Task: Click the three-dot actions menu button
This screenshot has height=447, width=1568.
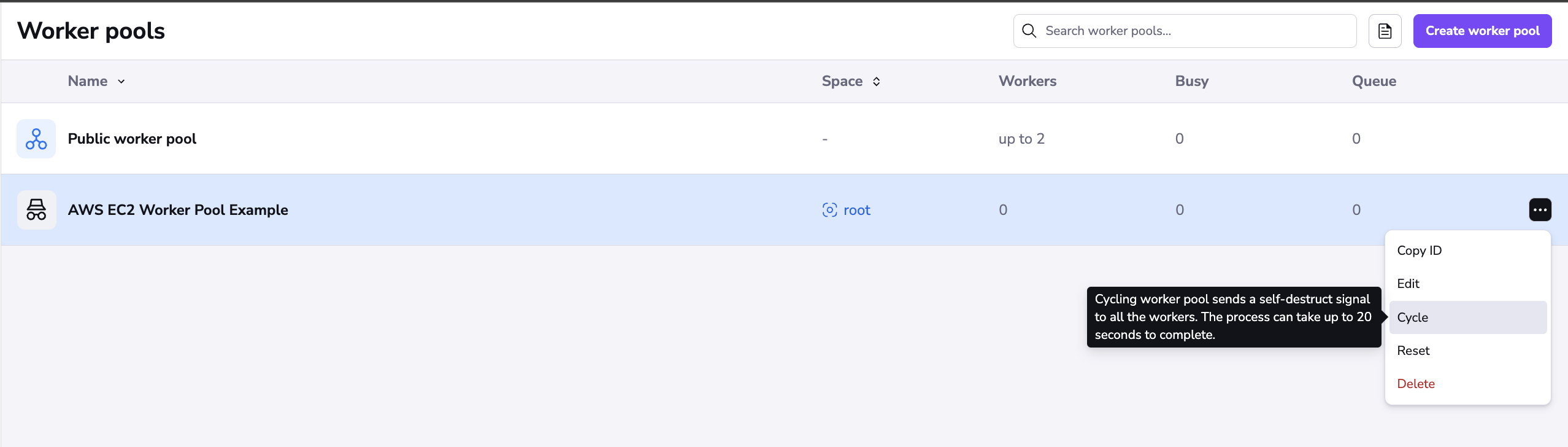Action: tap(1540, 210)
